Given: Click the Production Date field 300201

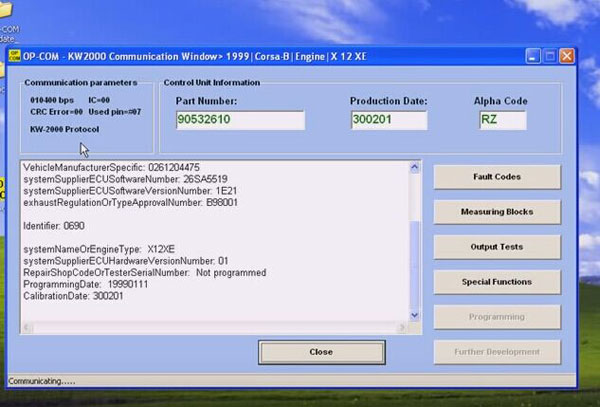Looking at the screenshot, I should tap(389, 120).
